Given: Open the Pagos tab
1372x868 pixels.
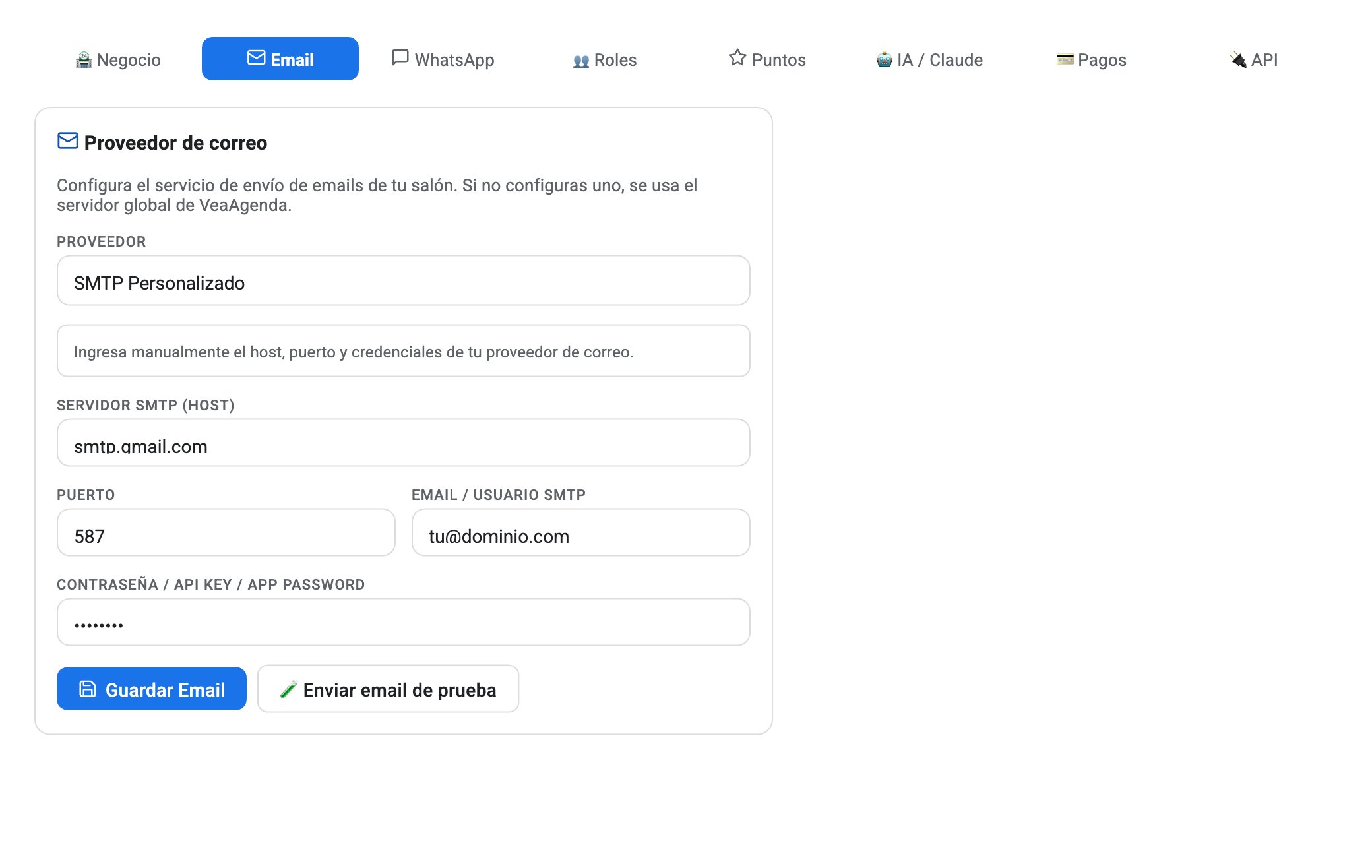Looking at the screenshot, I should (1092, 59).
